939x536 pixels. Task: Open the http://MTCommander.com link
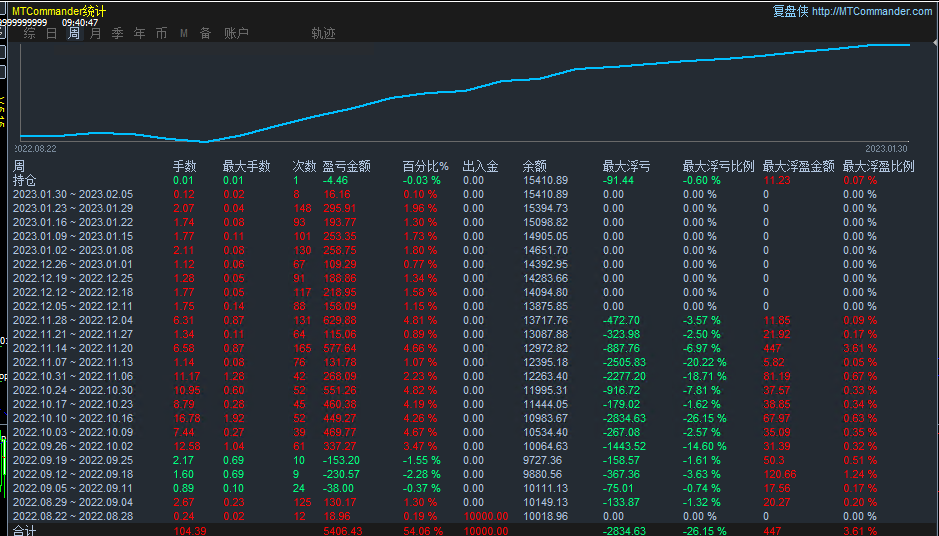(x=871, y=11)
